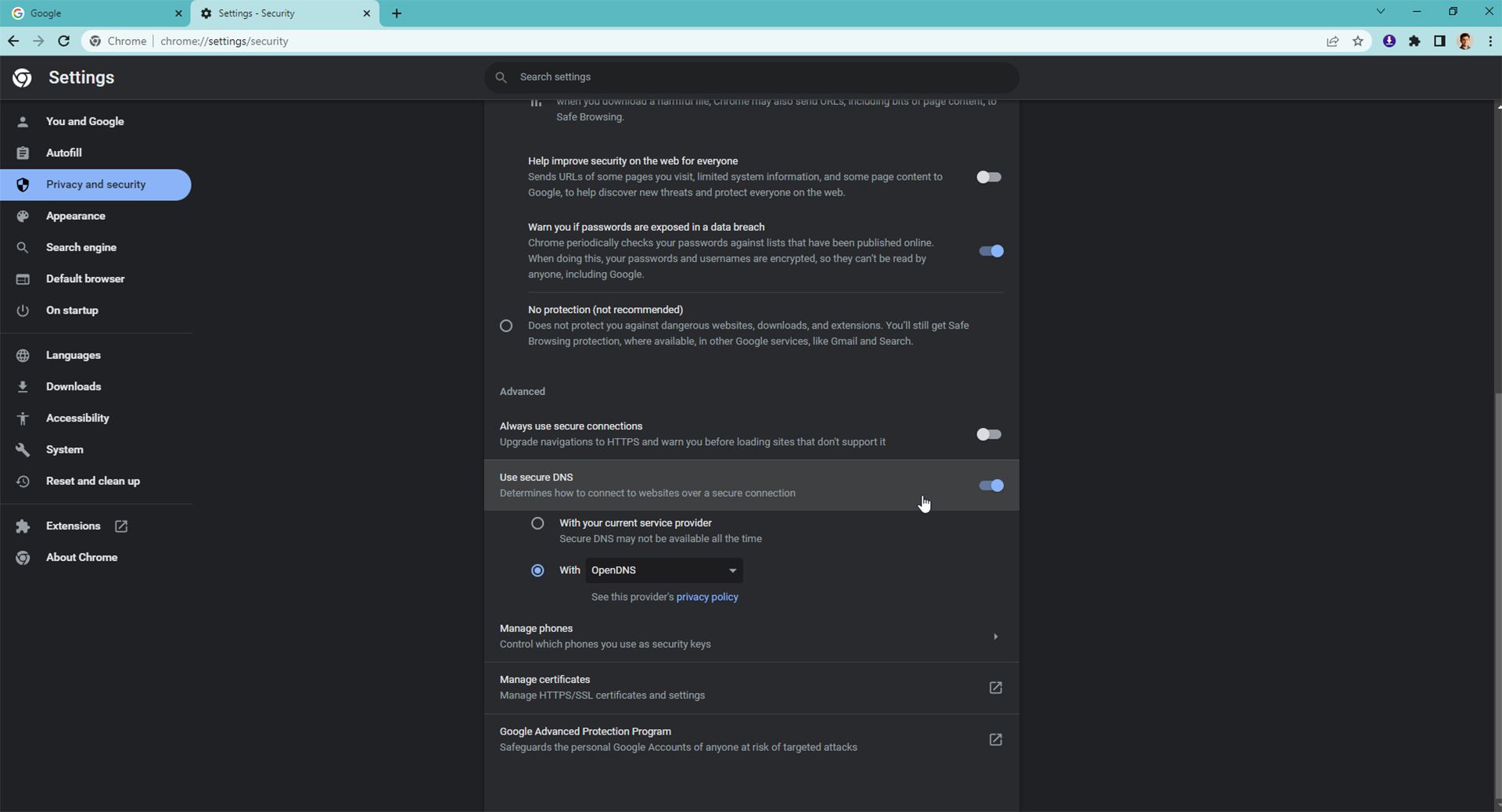This screenshot has width=1502, height=812.
Task: Click the Reload page icon
Action: [x=64, y=41]
